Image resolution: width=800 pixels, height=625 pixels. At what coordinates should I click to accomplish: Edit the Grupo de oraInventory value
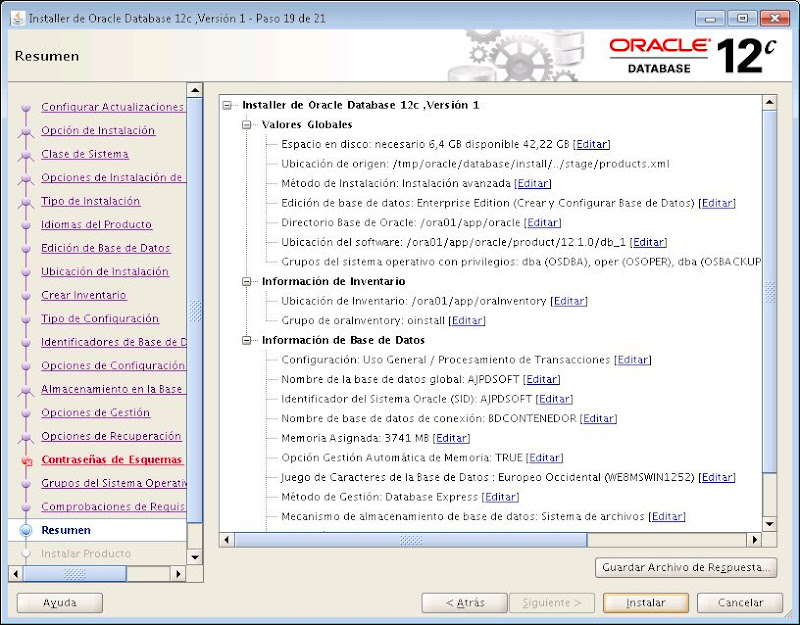tap(467, 320)
